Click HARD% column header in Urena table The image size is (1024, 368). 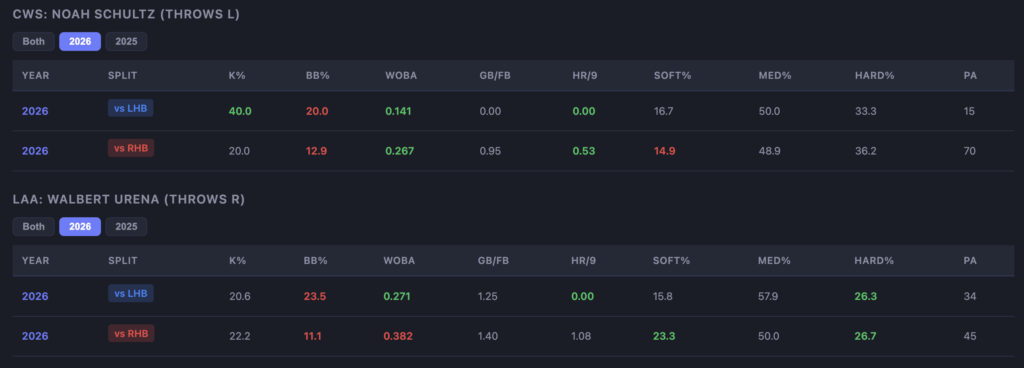[874, 260]
